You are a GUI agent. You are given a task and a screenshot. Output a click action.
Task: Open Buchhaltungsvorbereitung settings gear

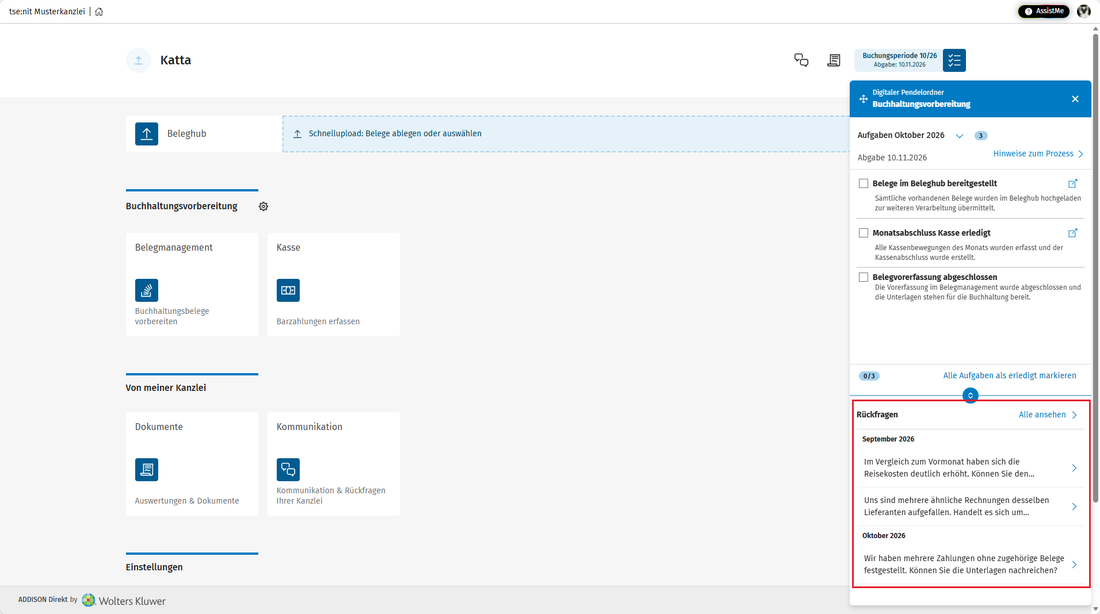[264, 206]
